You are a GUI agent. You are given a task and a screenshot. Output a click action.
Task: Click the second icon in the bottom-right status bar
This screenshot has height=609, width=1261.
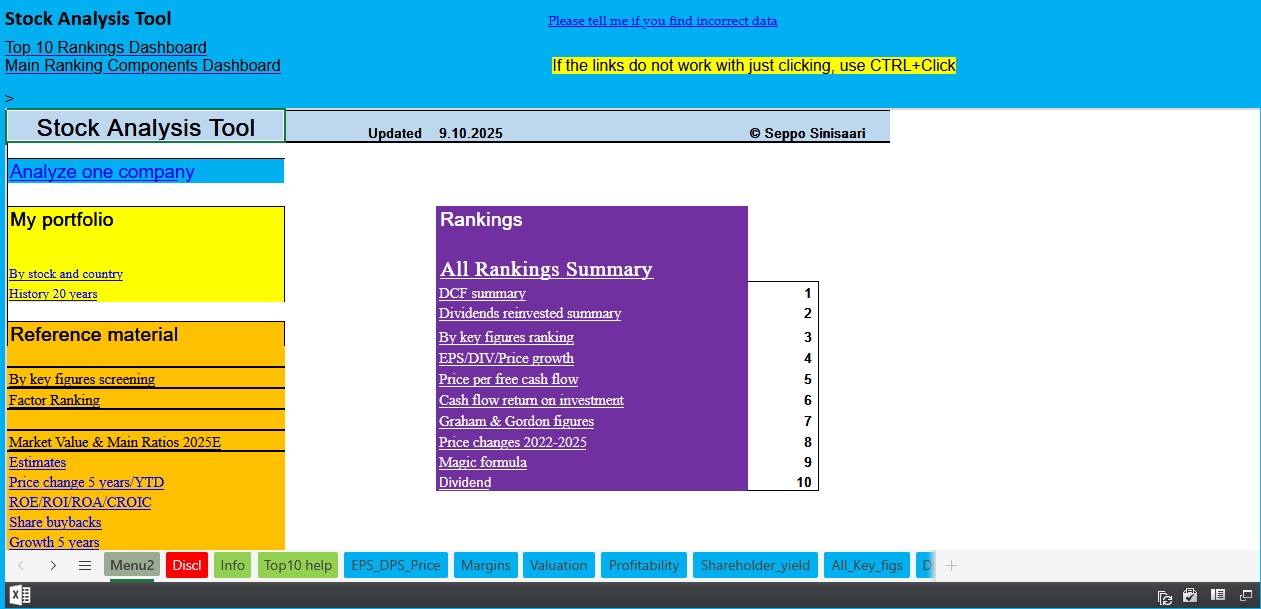1190,596
